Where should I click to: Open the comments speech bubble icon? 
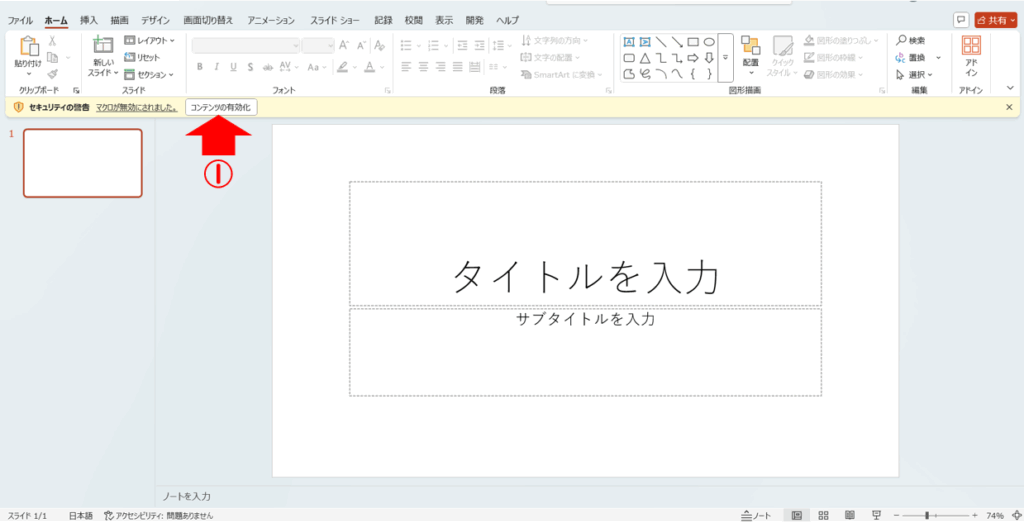click(961, 19)
